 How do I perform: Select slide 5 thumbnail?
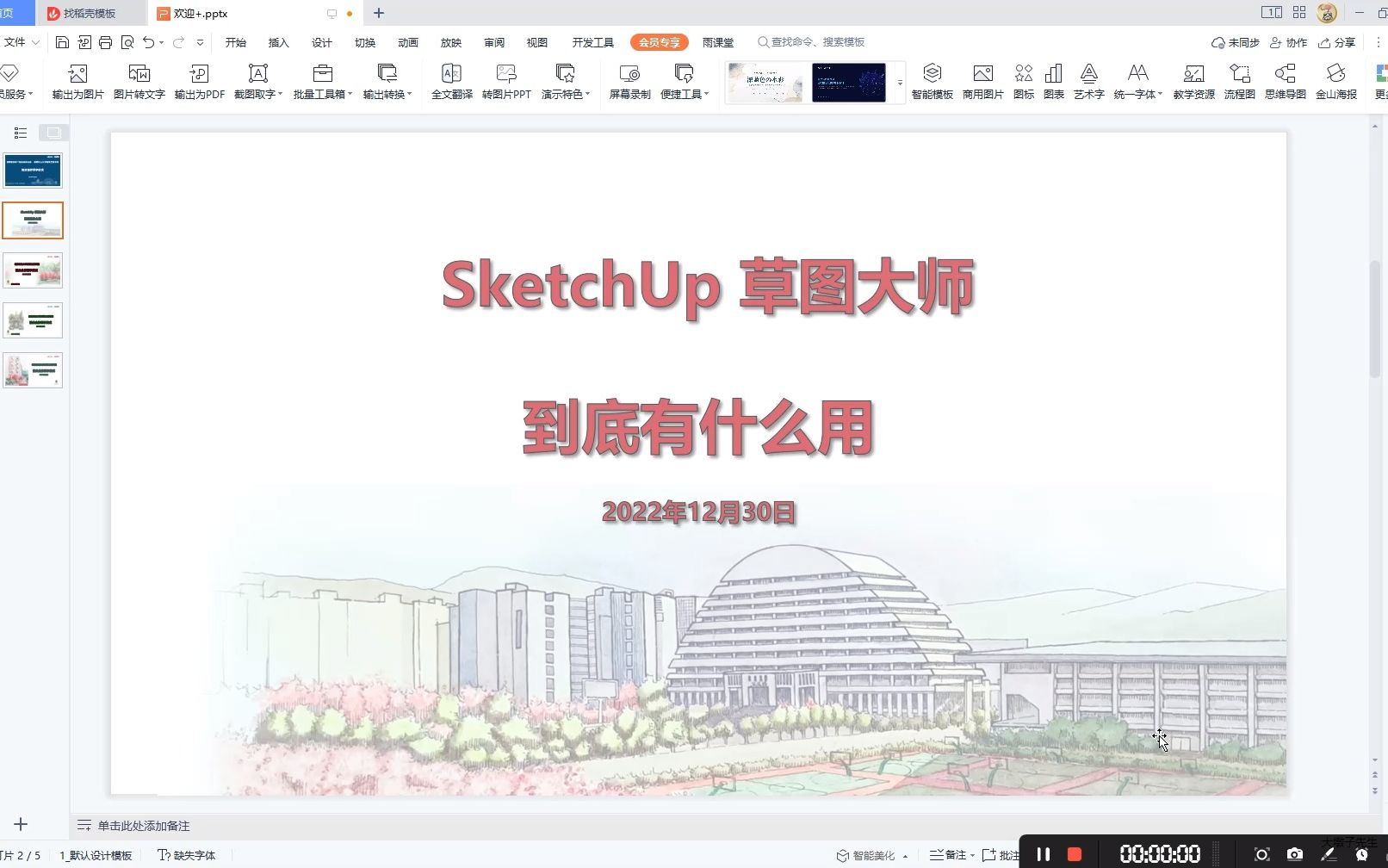(x=33, y=370)
